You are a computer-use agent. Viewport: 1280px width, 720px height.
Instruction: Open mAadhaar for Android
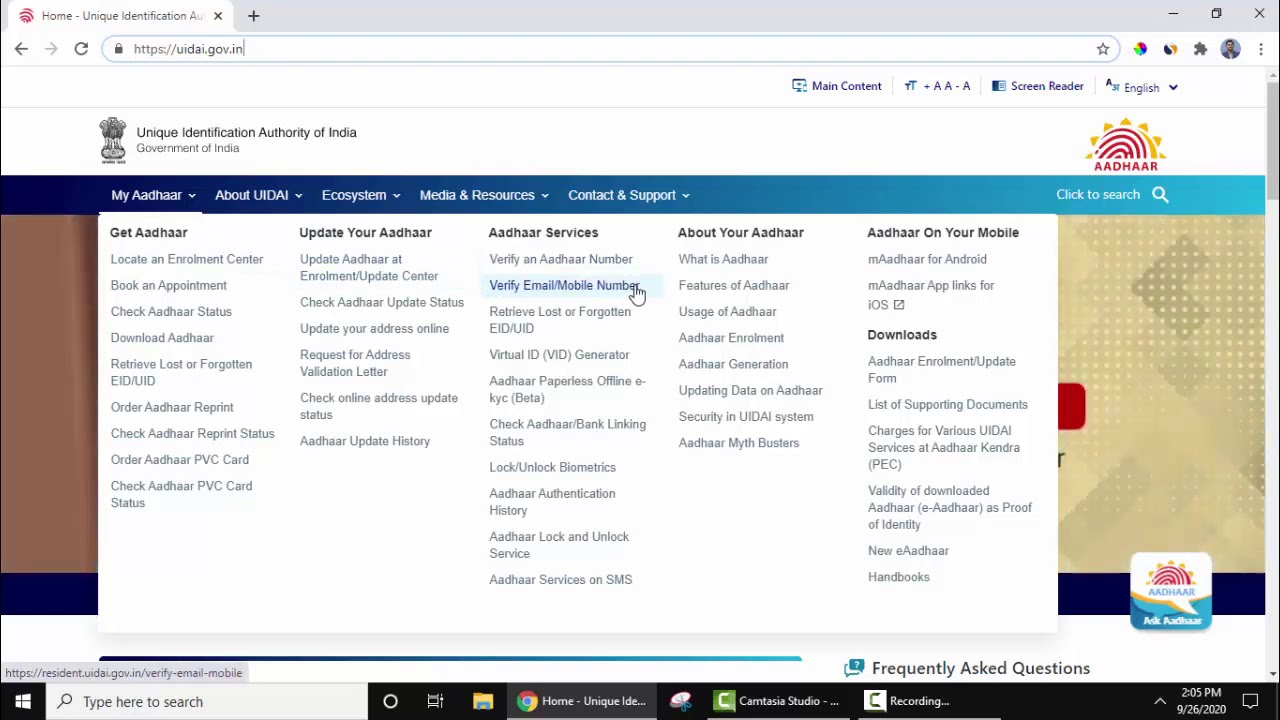pos(927,259)
